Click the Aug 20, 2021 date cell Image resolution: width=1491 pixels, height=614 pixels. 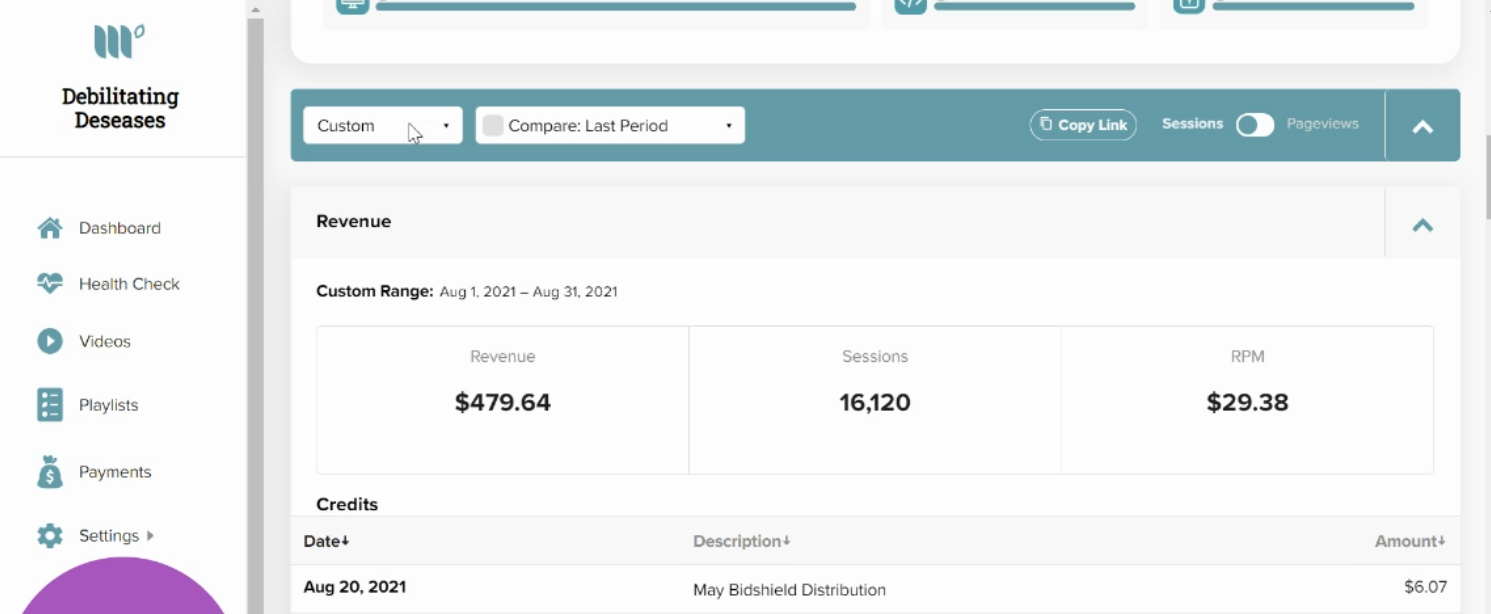point(355,587)
